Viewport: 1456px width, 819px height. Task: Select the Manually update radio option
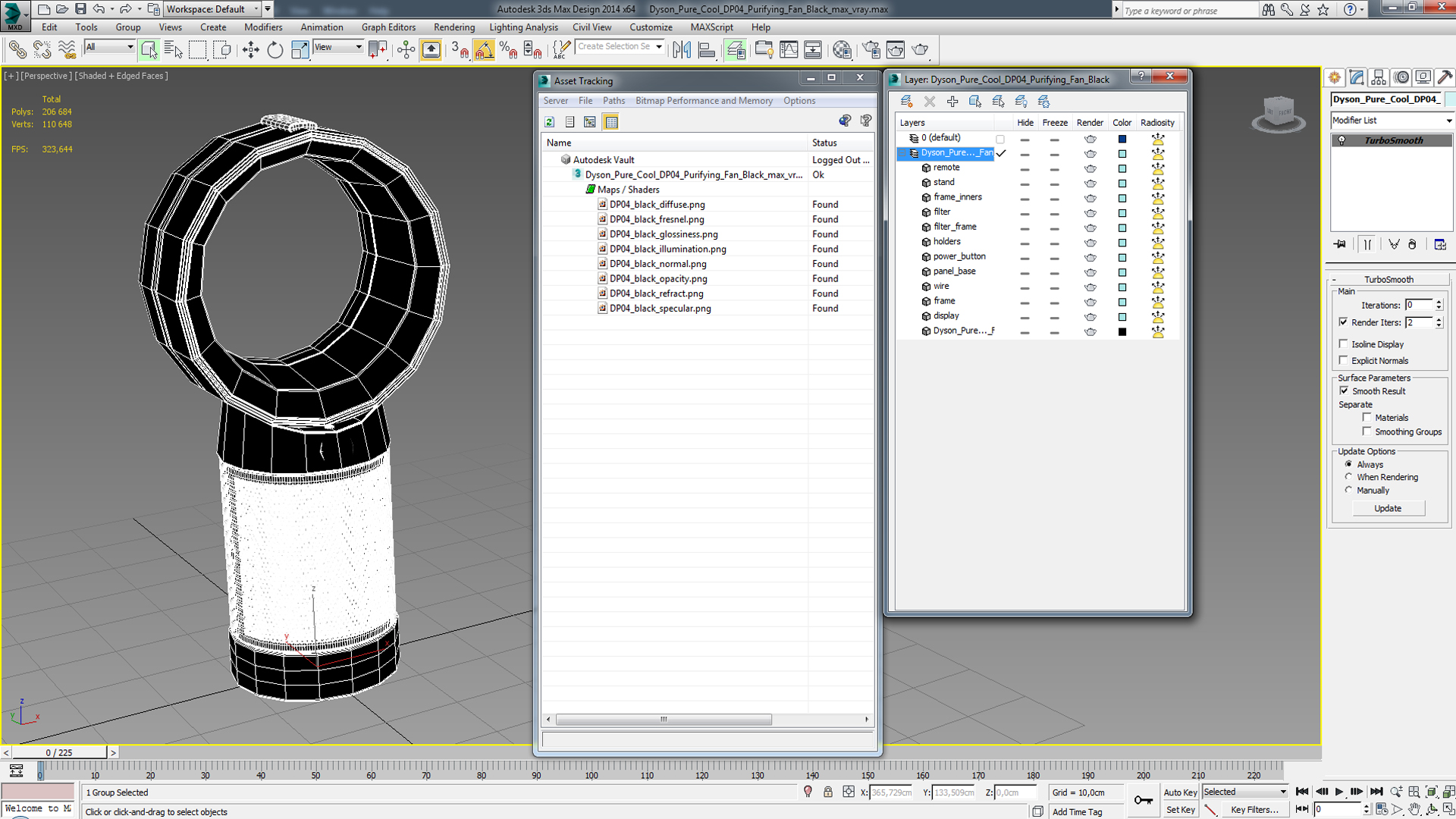pyautogui.click(x=1348, y=490)
